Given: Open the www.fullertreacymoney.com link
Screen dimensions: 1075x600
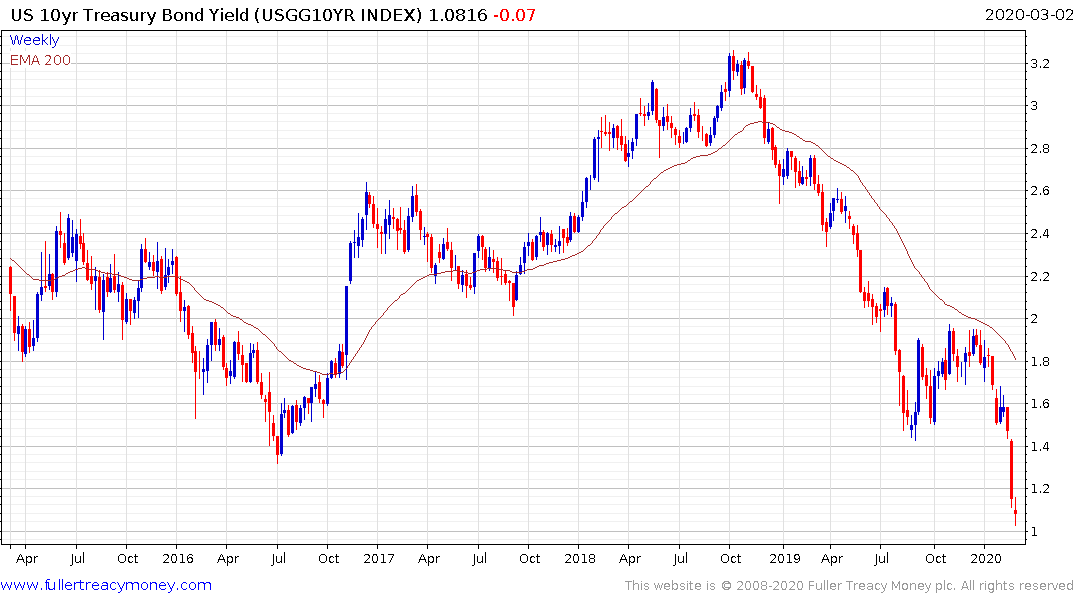Looking at the screenshot, I should click(x=106, y=585).
